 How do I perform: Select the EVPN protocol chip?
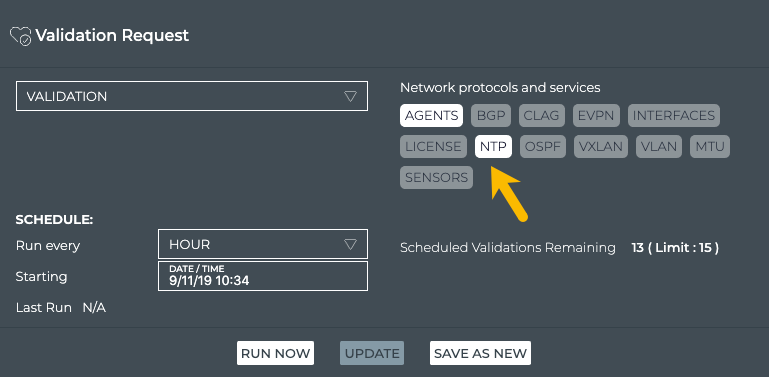(596, 116)
